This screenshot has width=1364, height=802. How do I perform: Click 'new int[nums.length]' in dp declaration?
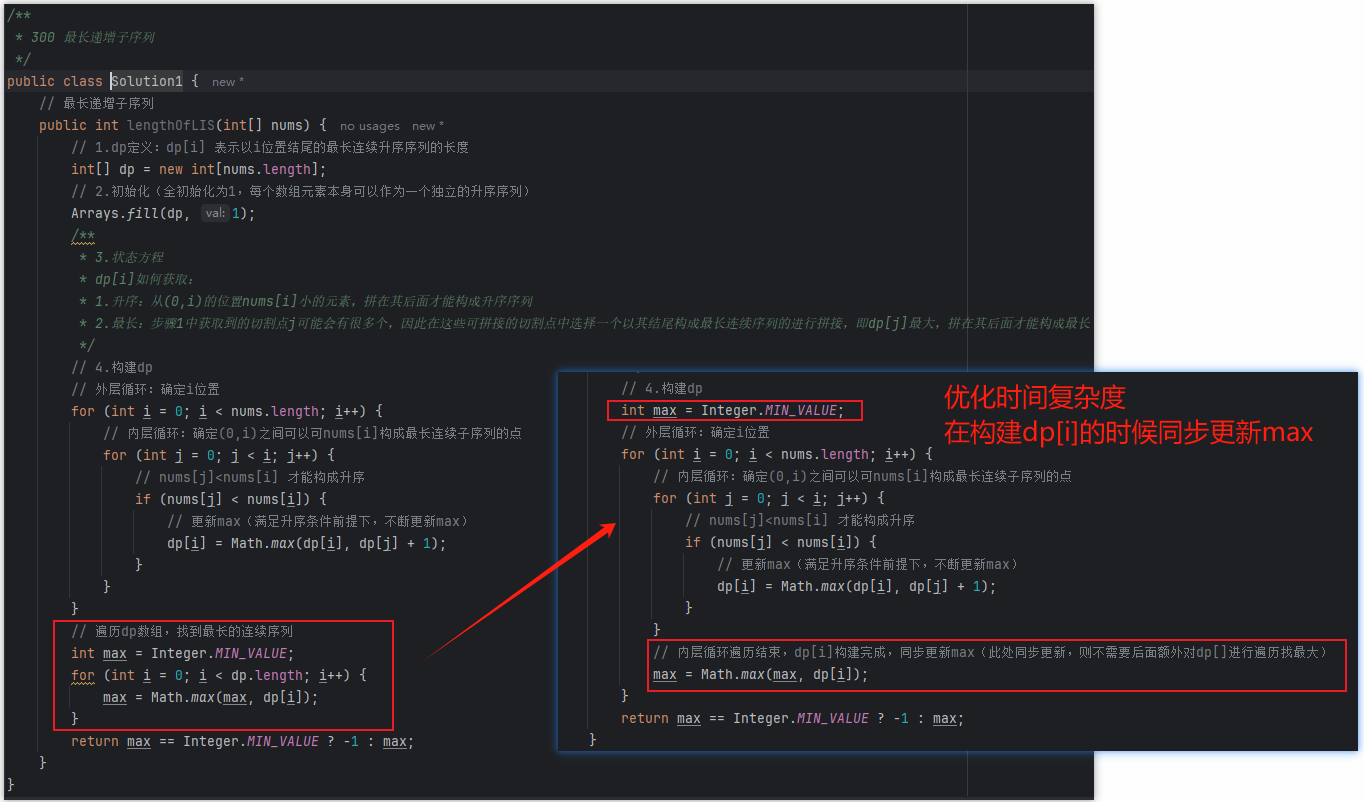[242, 169]
